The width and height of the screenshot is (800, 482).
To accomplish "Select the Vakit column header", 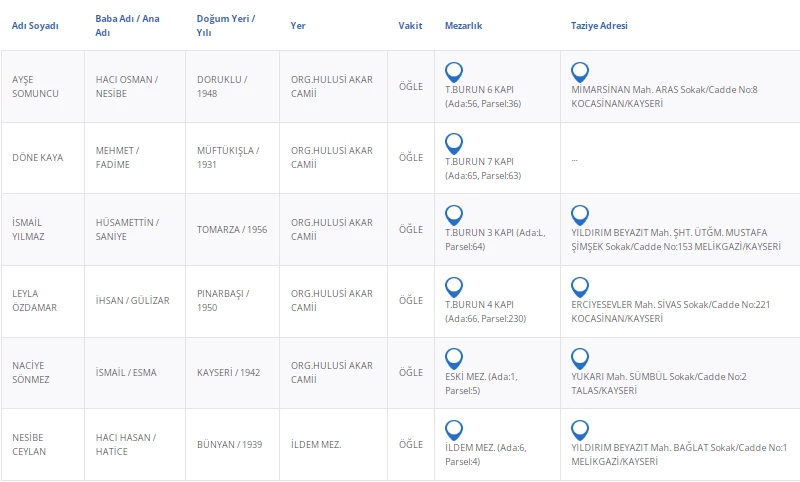I will click(410, 25).
